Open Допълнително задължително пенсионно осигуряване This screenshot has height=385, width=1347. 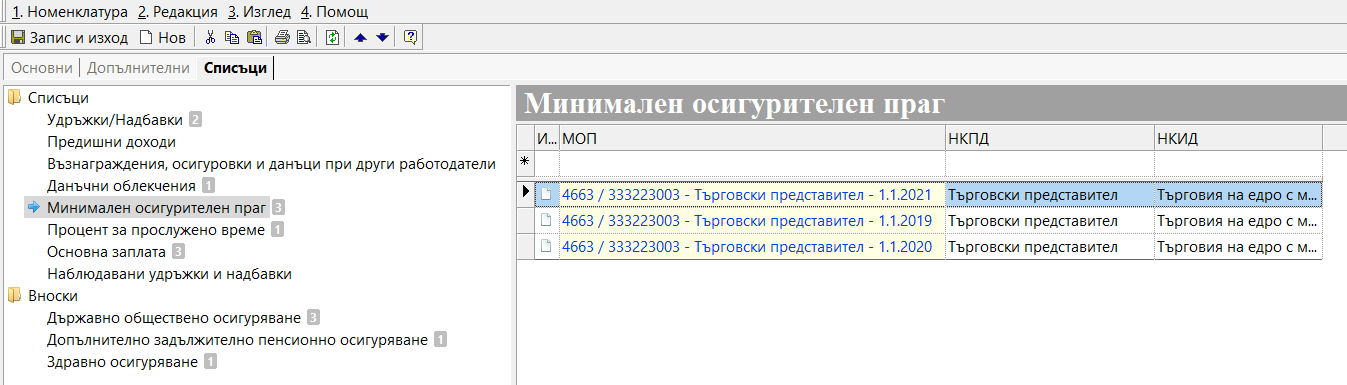pyautogui.click(x=238, y=340)
